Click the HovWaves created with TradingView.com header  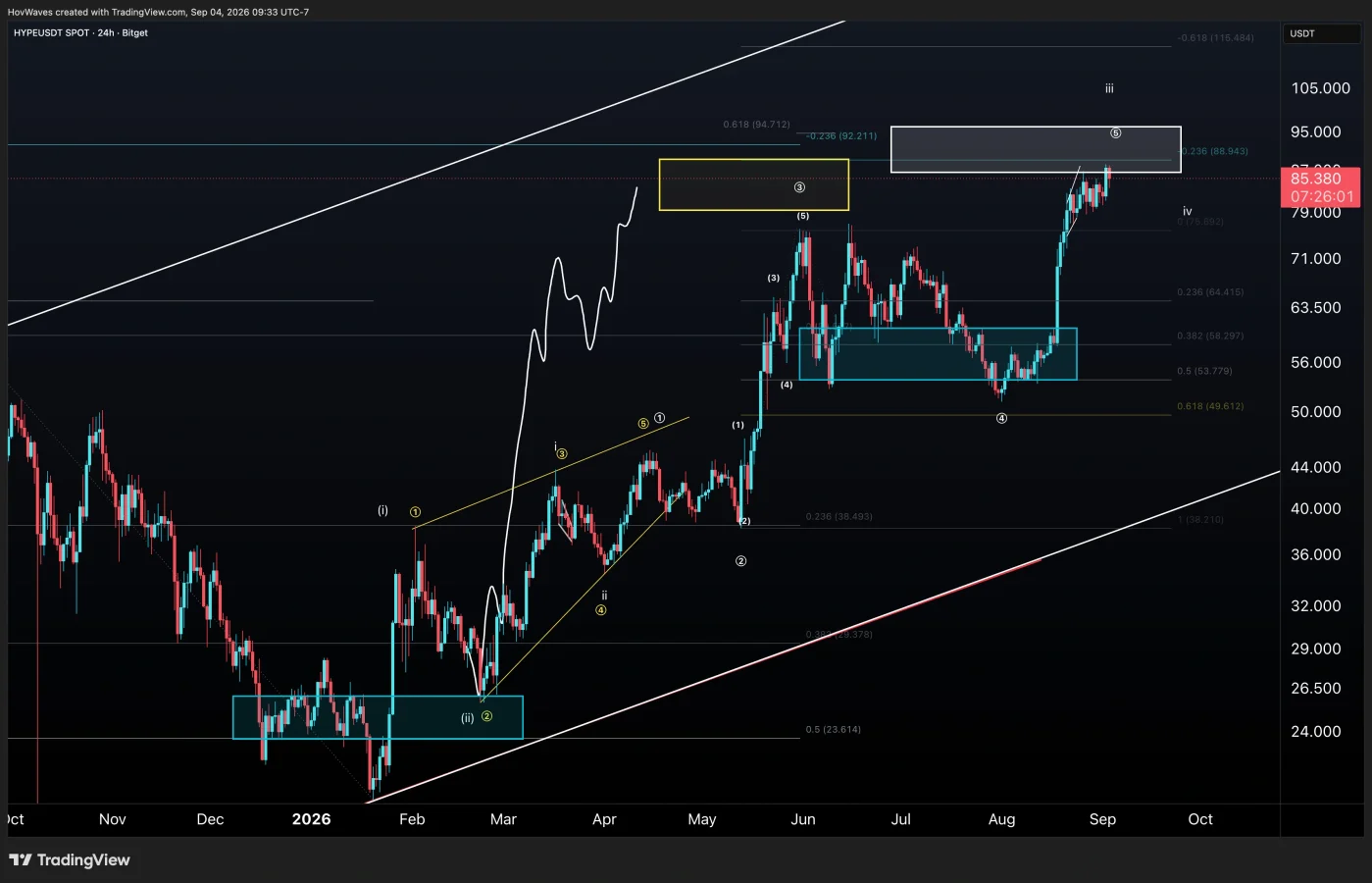(158, 12)
